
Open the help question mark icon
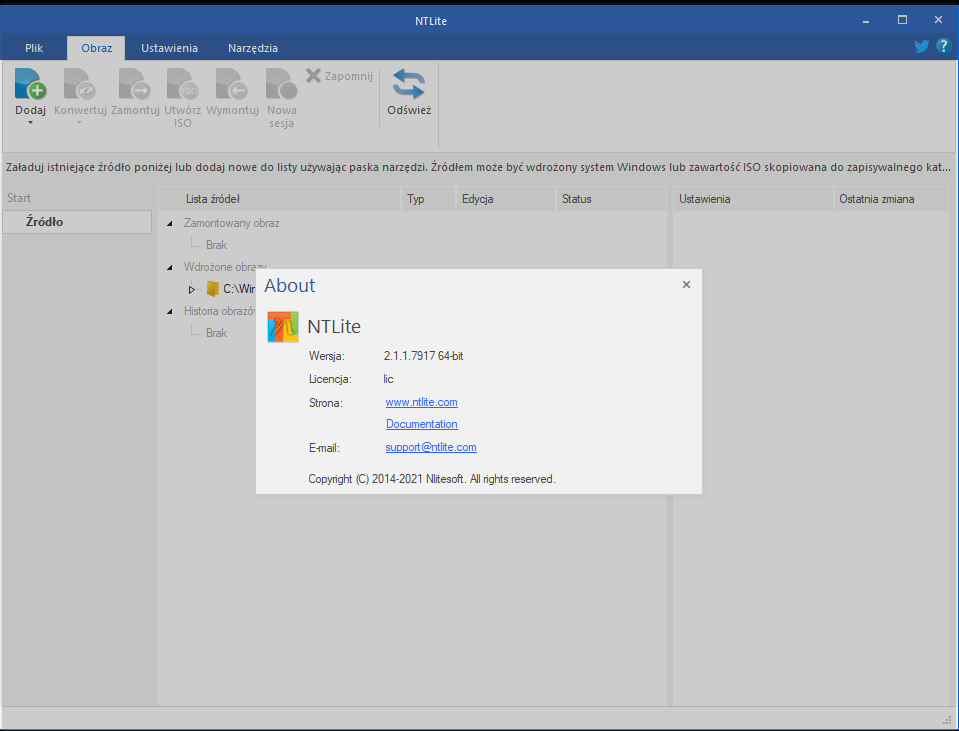point(943,46)
